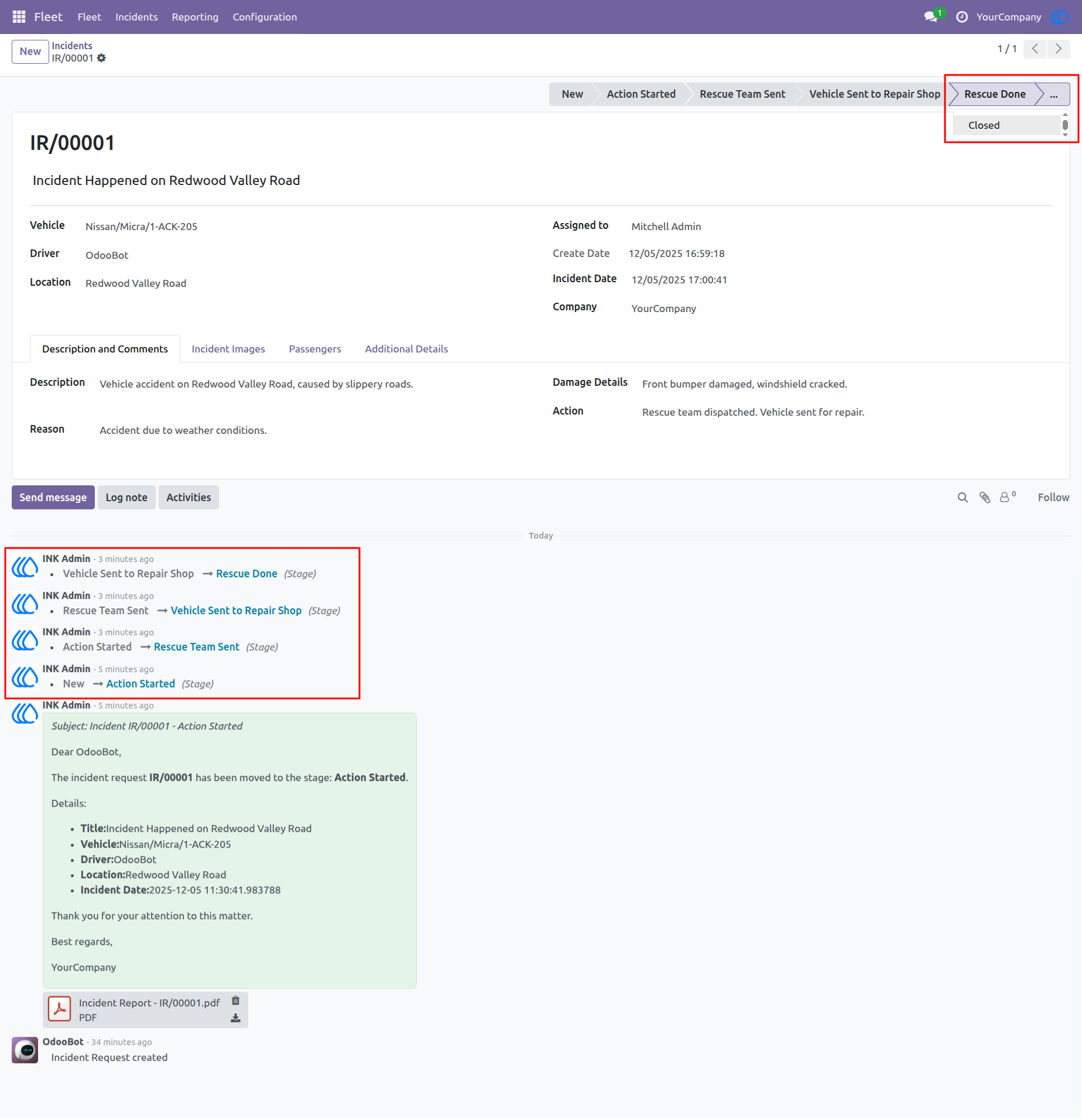1082x1120 pixels.
Task: Open the Fleet menu
Action: [89, 17]
